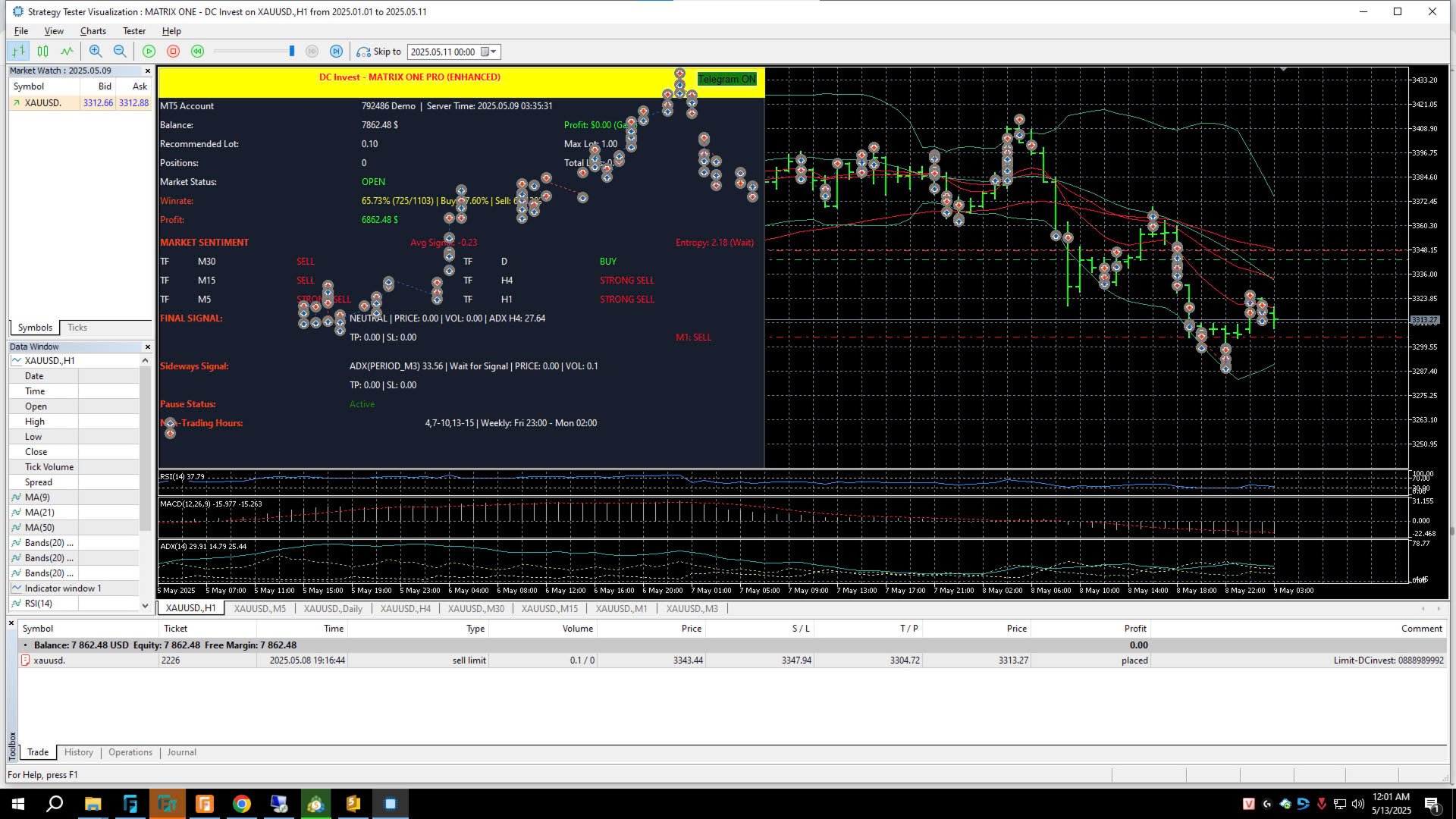Start the visualization with the play button

coord(149,52)
